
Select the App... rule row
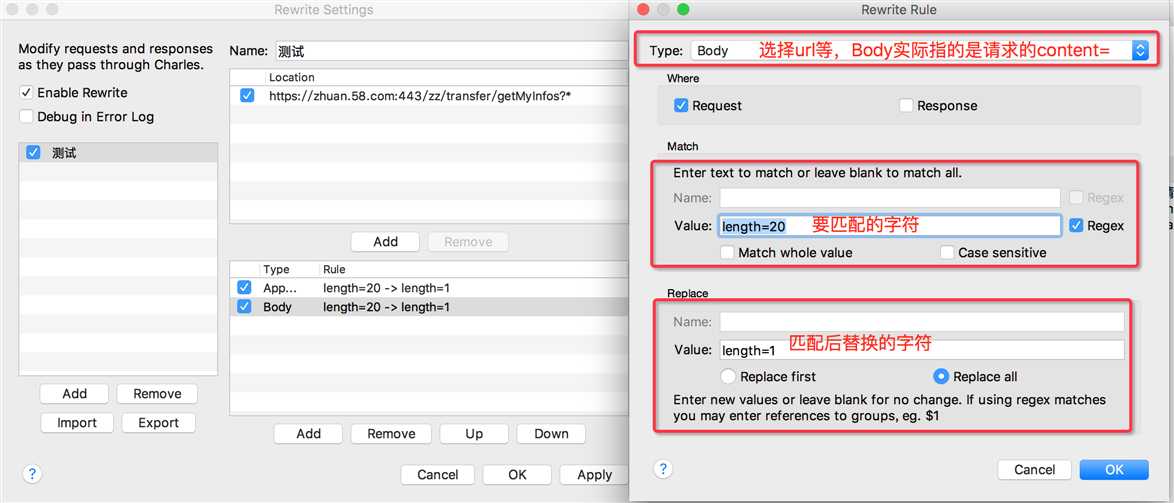pyautogui.click(x=429, y=287)
